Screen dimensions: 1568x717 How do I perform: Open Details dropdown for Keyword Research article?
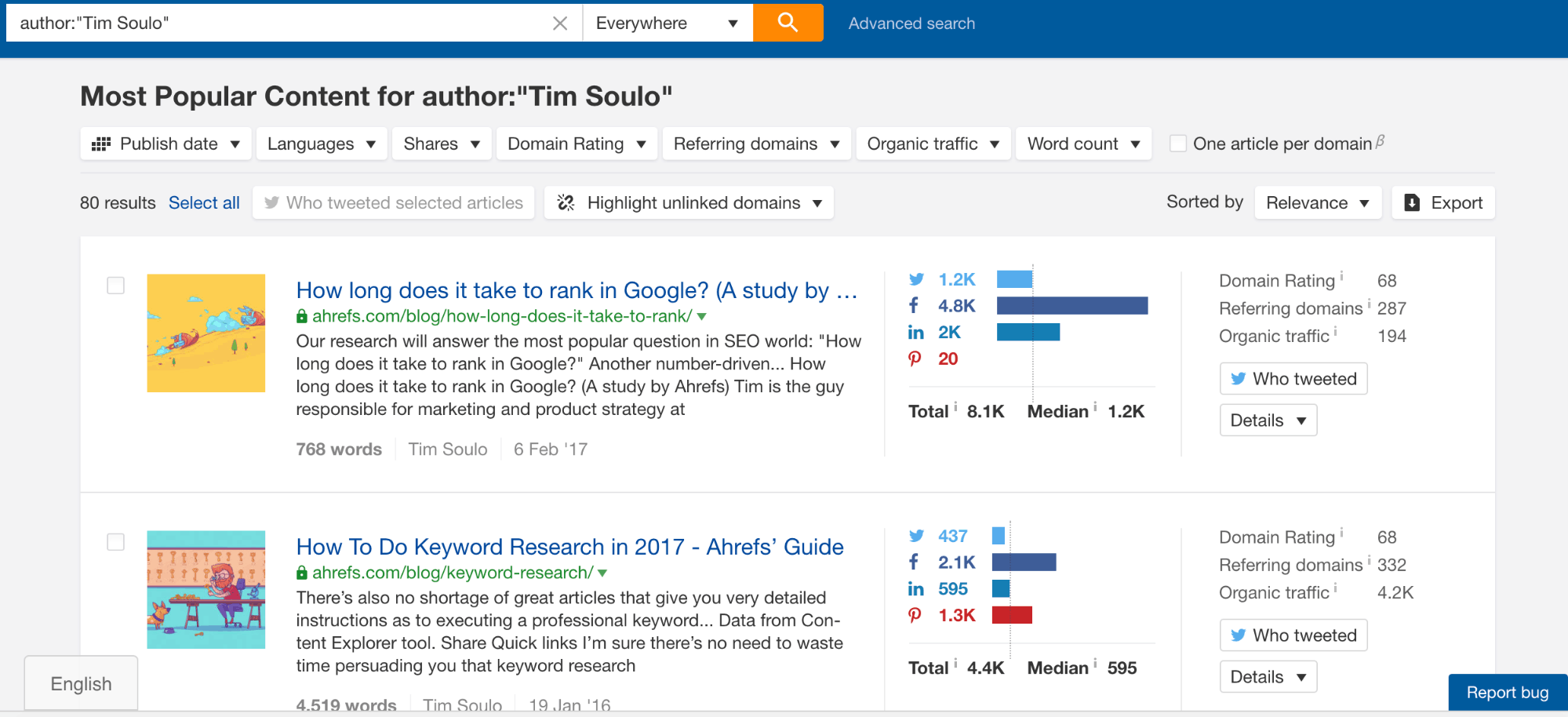click(1268, 676)
